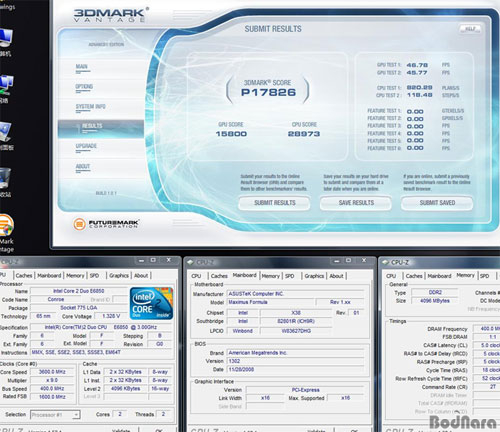Click the Core Speed value 3600.0 MHz
This screenshot has height=432, width=500.
tap(52, 372)
